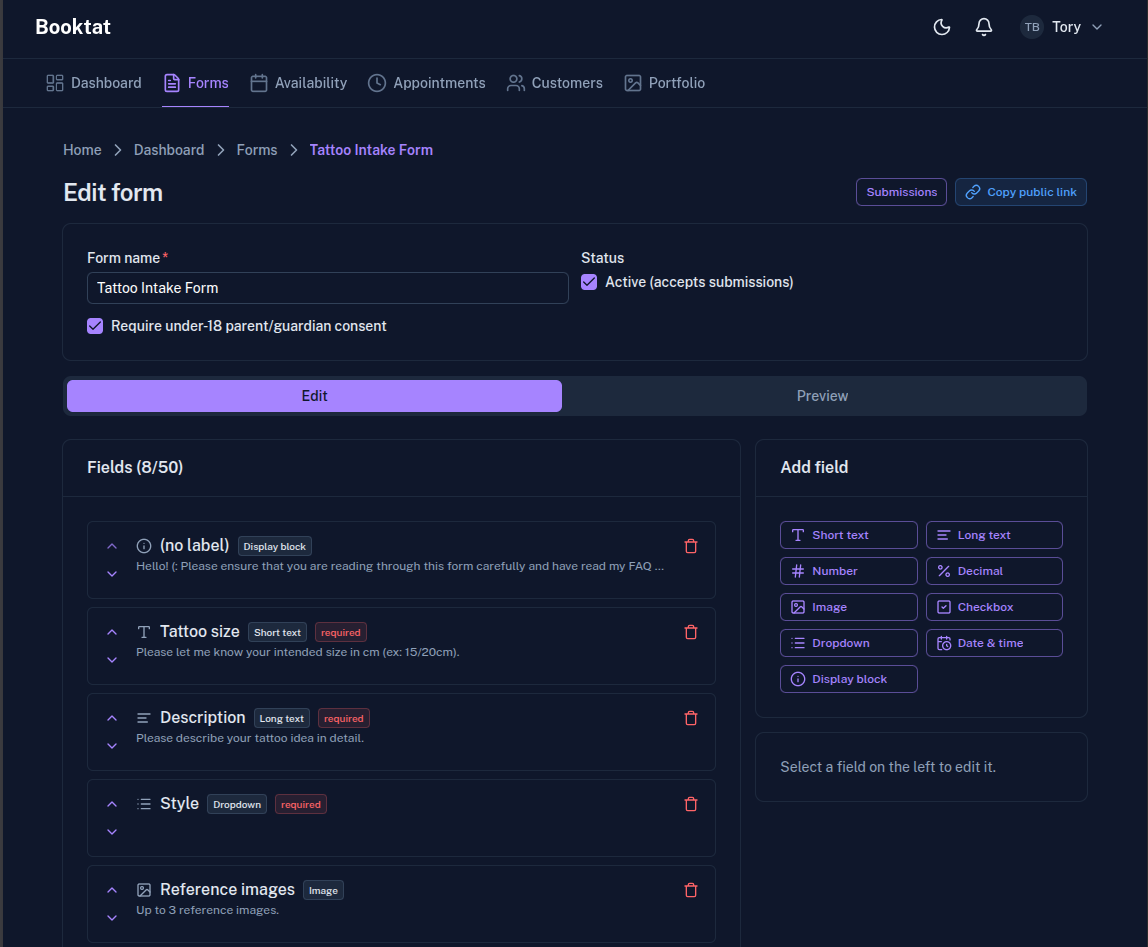Add a Number field

point(849,571)
